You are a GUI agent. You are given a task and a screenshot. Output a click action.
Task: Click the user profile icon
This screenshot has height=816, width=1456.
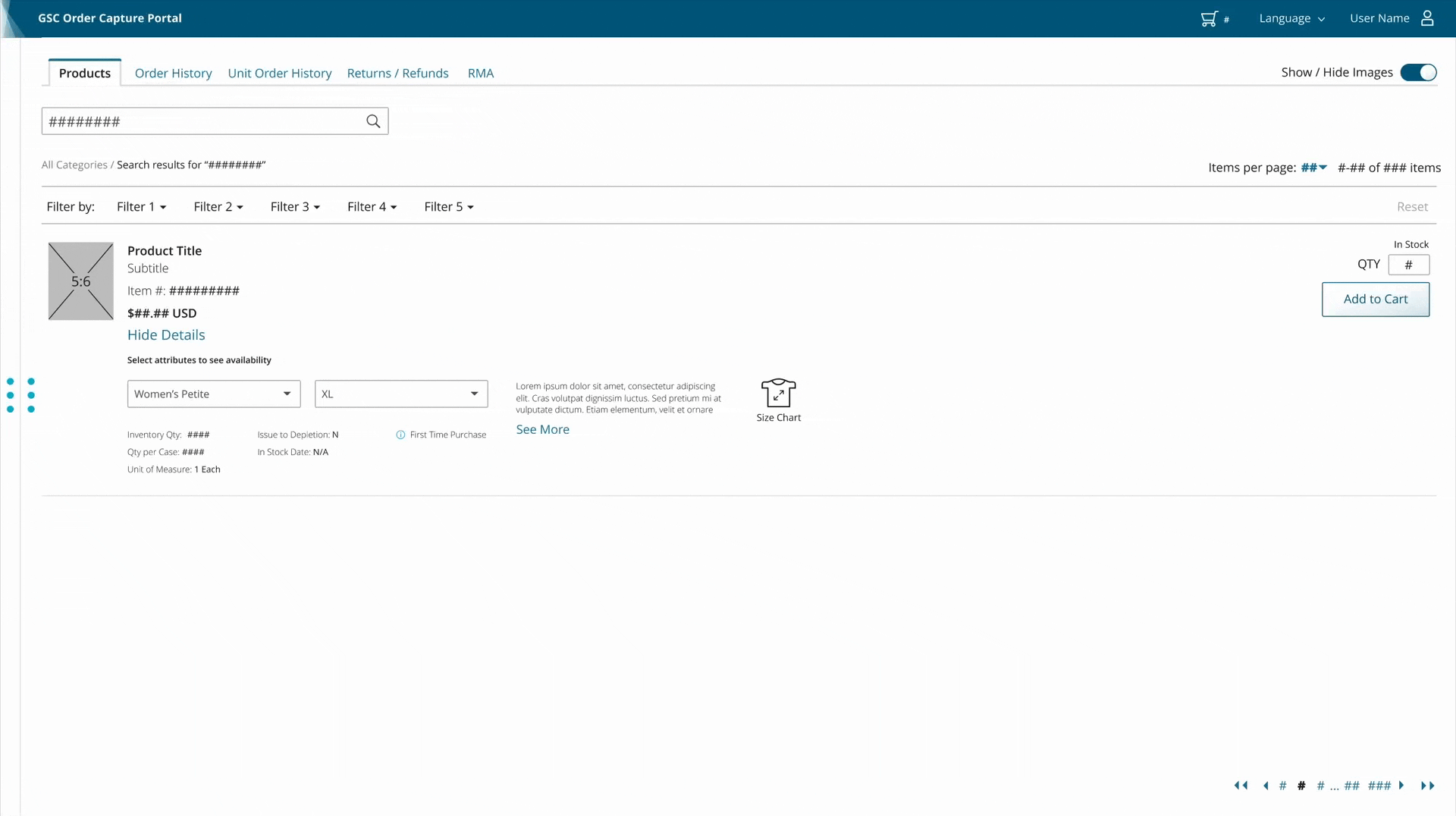(x=1427, y=18)
